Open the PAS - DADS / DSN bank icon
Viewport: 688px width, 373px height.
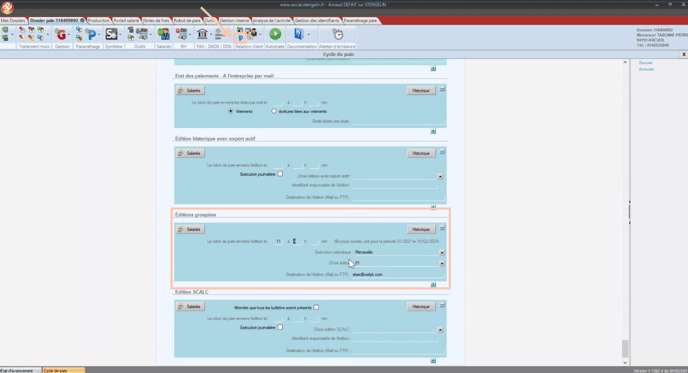202,34
